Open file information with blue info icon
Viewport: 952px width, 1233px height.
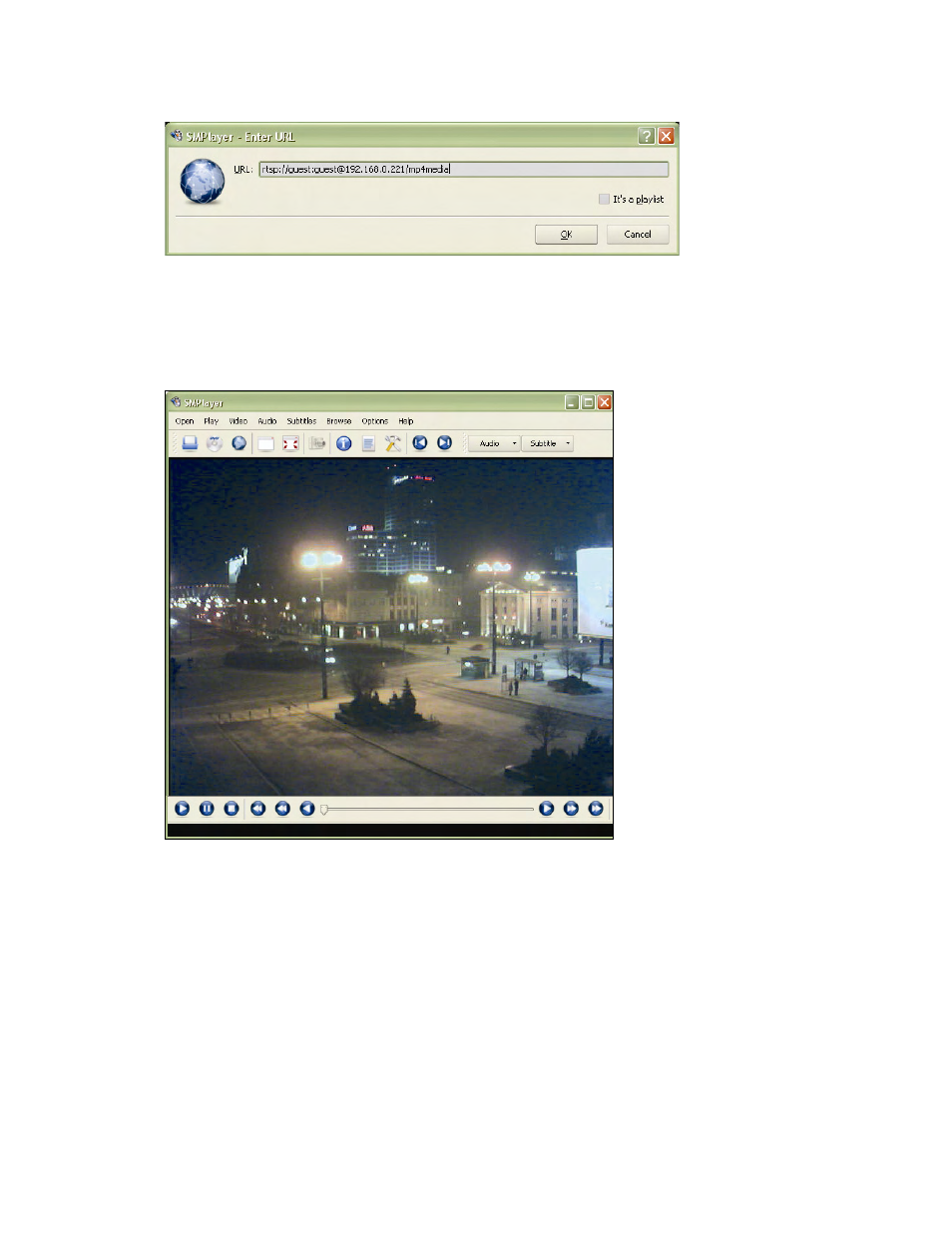pos(343,443)
